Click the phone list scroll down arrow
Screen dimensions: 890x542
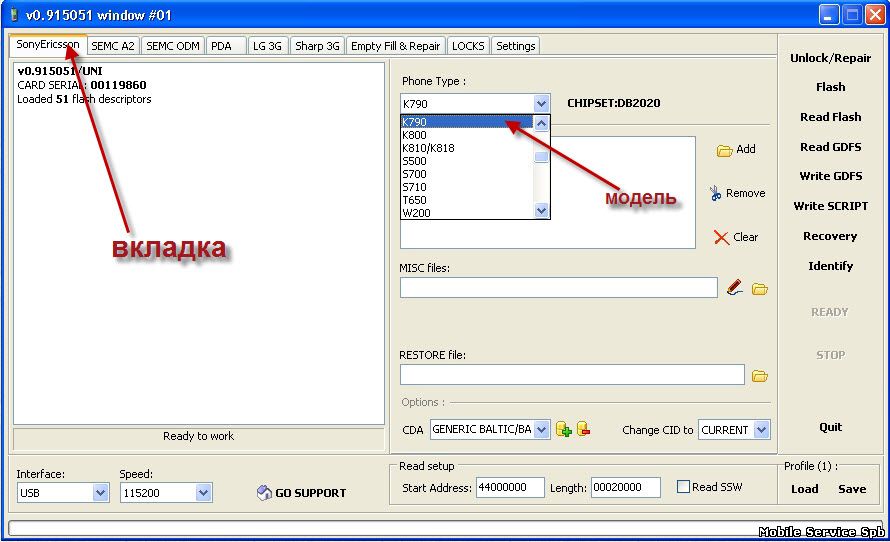[x=541, y=211]
